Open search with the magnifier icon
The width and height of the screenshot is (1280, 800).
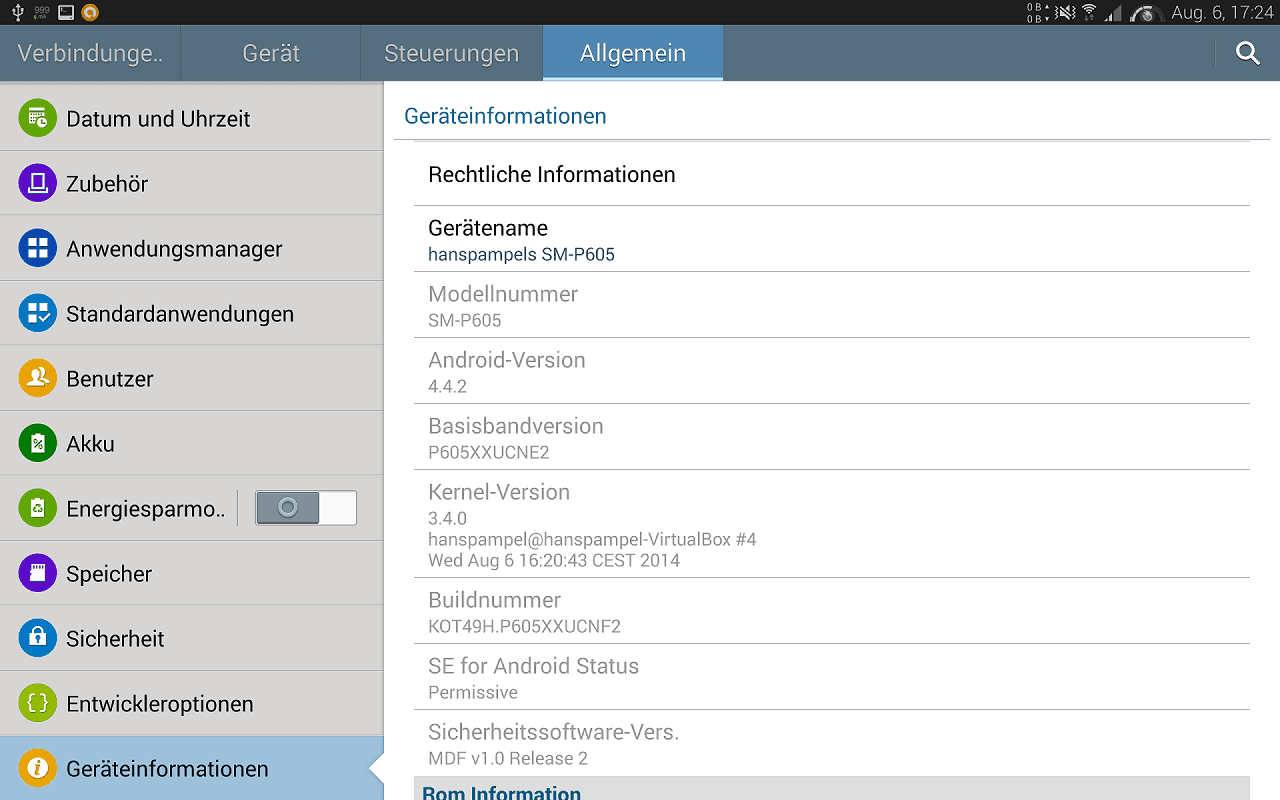pyautogui.click(x=1248, y=53)
